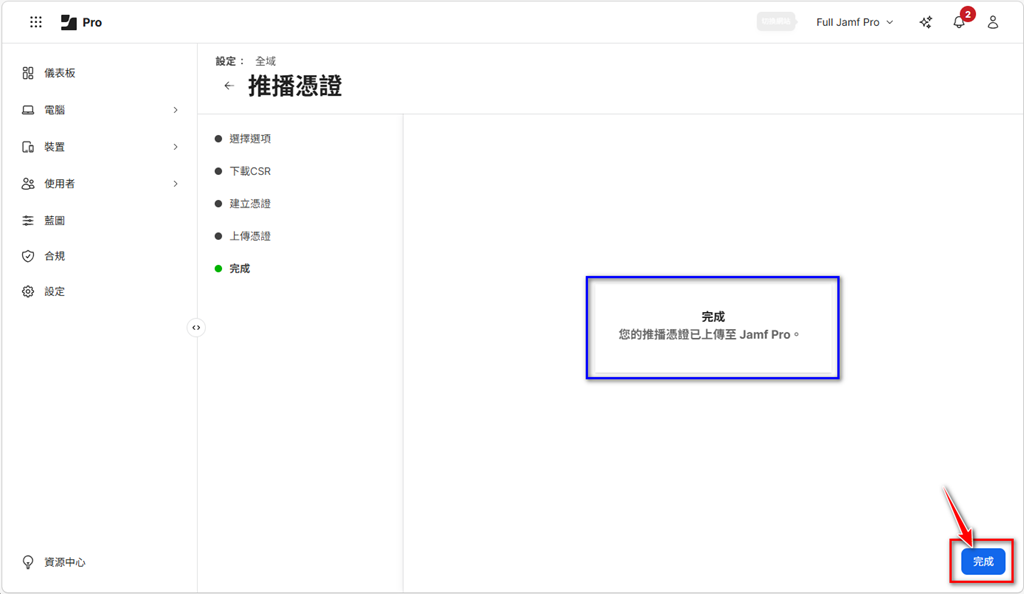Jump to the 上傳憑證 step
1024x594 pixels.
[249, 236]
